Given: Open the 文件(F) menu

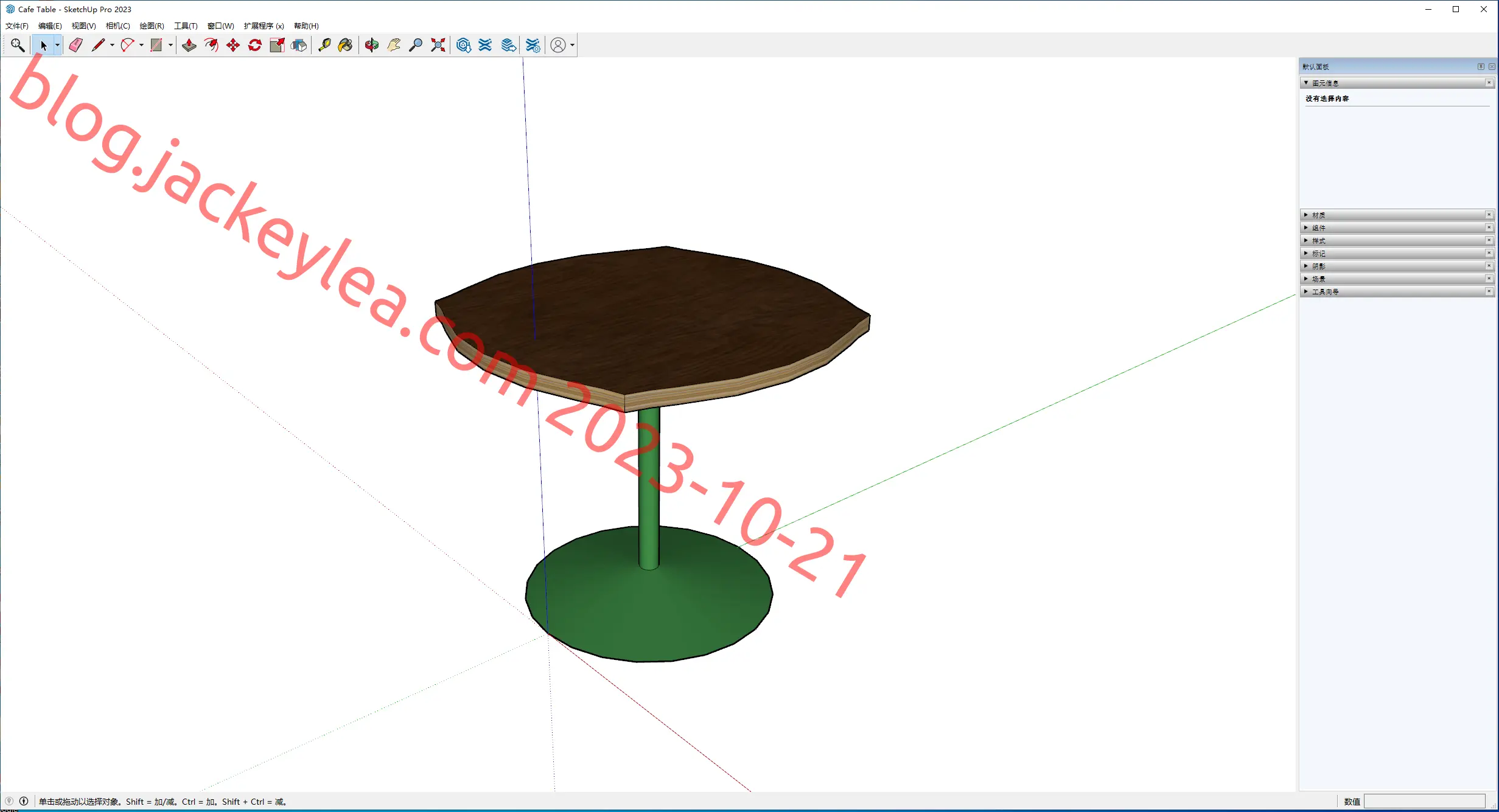Looking at the screenshot, I should point(17,26).
